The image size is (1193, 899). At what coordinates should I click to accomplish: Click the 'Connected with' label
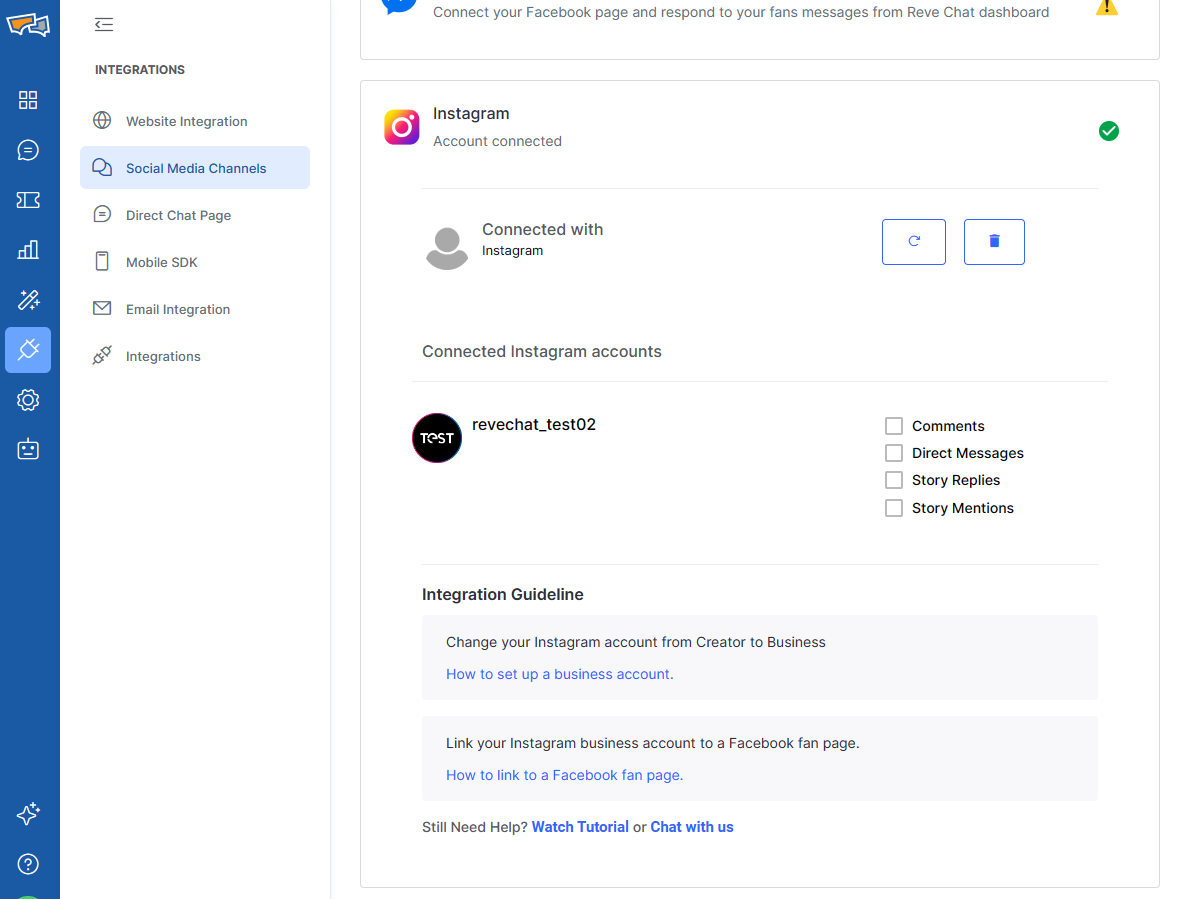pyautogui.click(x=542, y=229)
